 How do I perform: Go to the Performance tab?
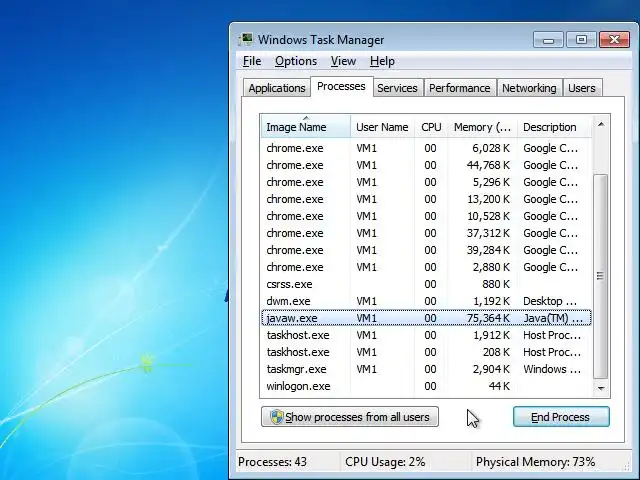pos(460,88)
